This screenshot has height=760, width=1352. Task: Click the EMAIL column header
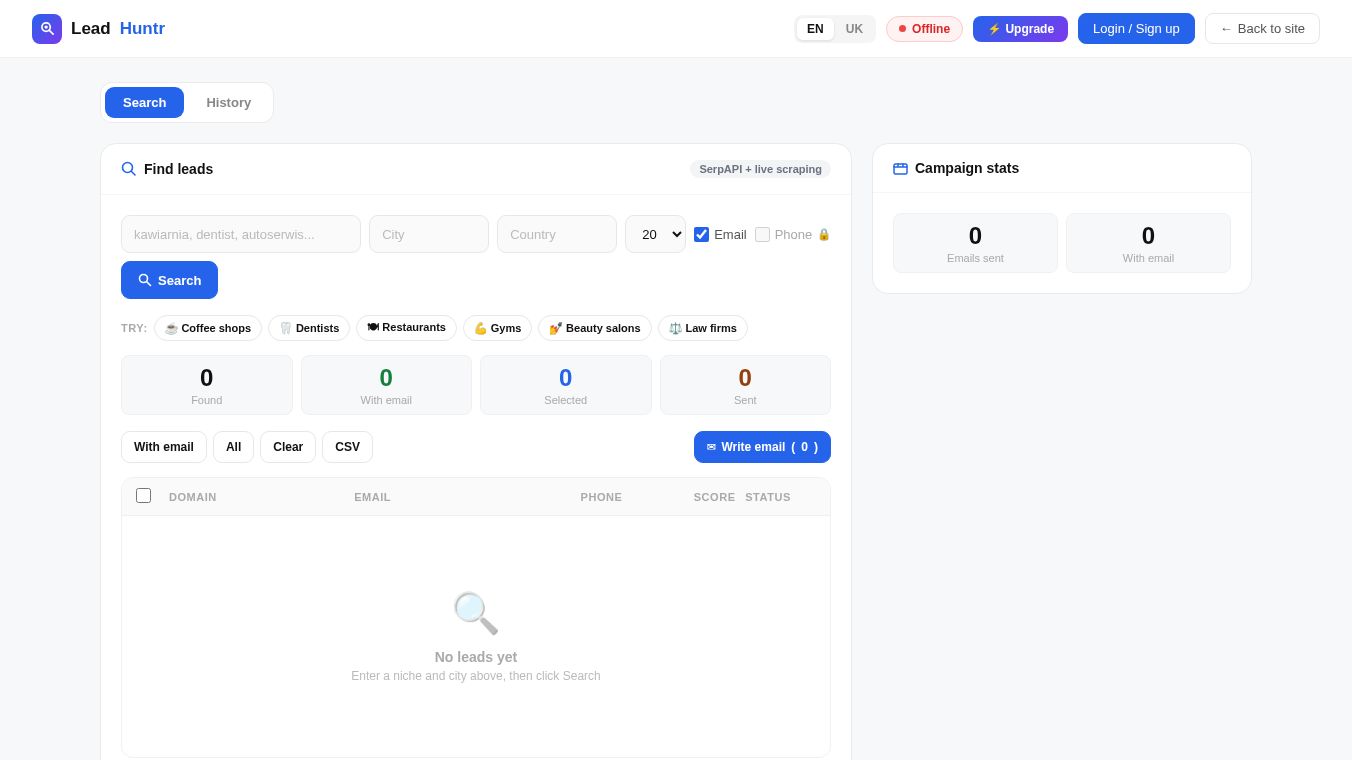coord(372,497)
